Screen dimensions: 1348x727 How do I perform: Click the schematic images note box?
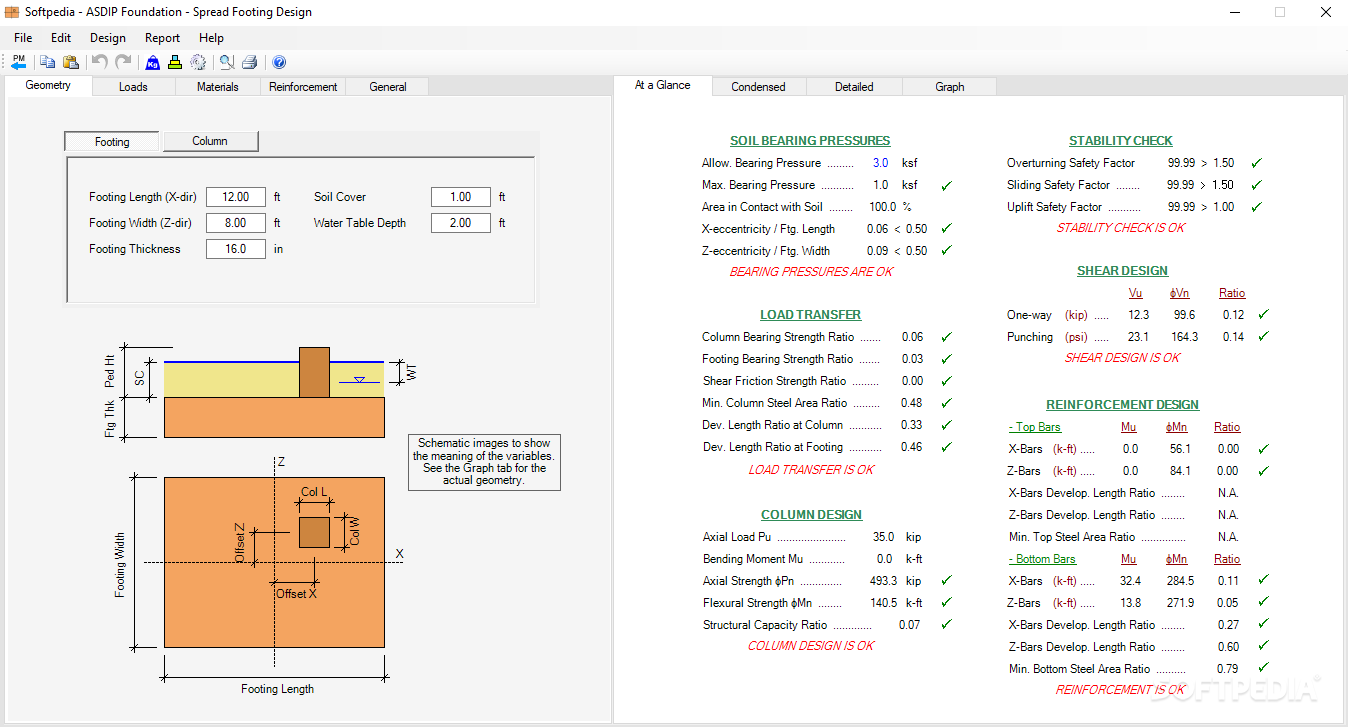click(x=484, y=462)
